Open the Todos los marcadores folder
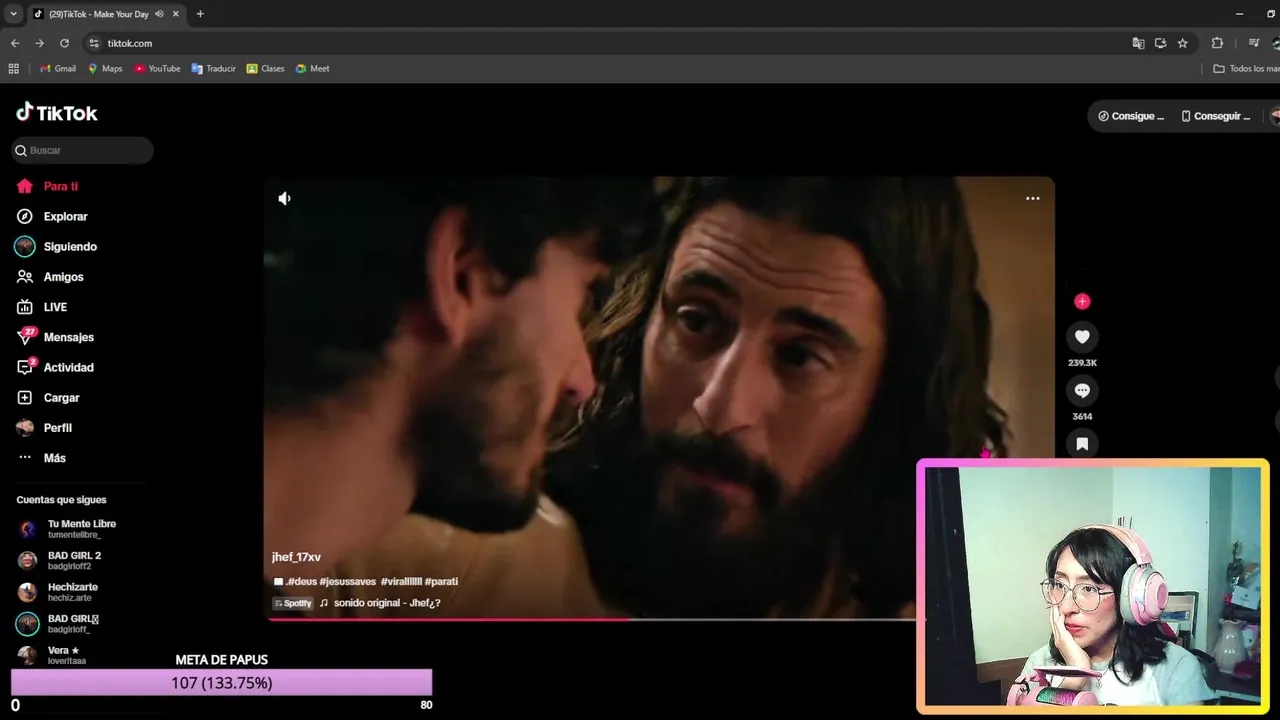 (x=1246, y=69)
